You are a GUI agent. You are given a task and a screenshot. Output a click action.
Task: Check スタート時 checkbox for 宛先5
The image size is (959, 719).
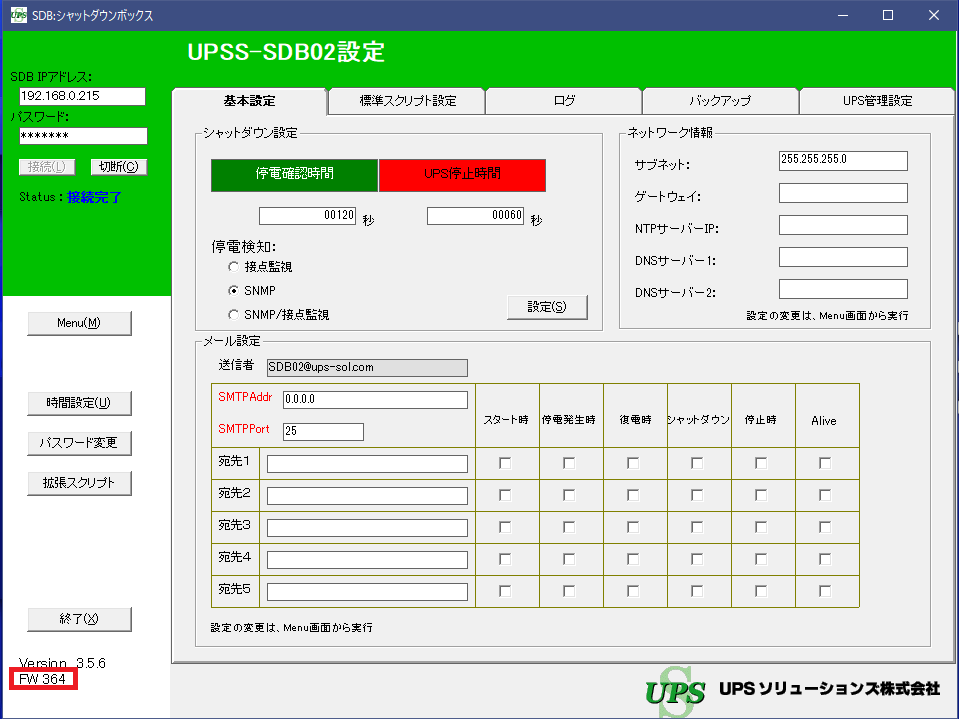505,591
